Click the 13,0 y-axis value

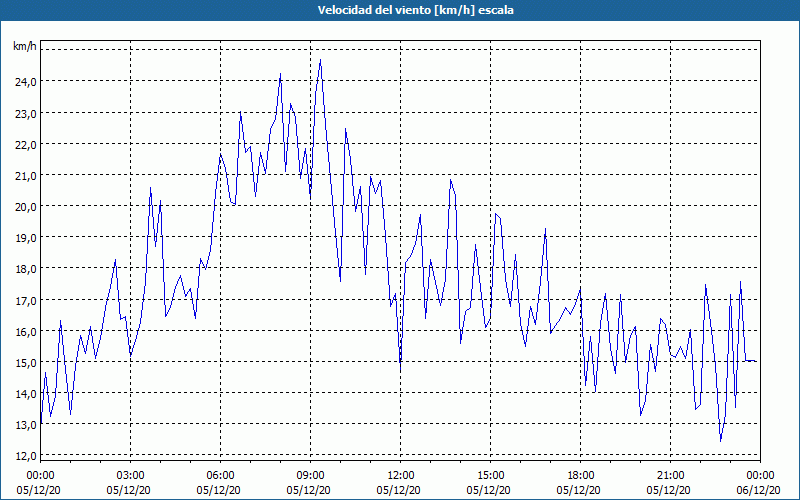(x=26, y=424)
